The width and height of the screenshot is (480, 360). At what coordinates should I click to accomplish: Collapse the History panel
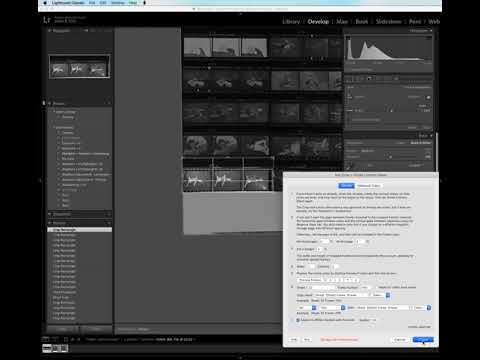(50, 223)
